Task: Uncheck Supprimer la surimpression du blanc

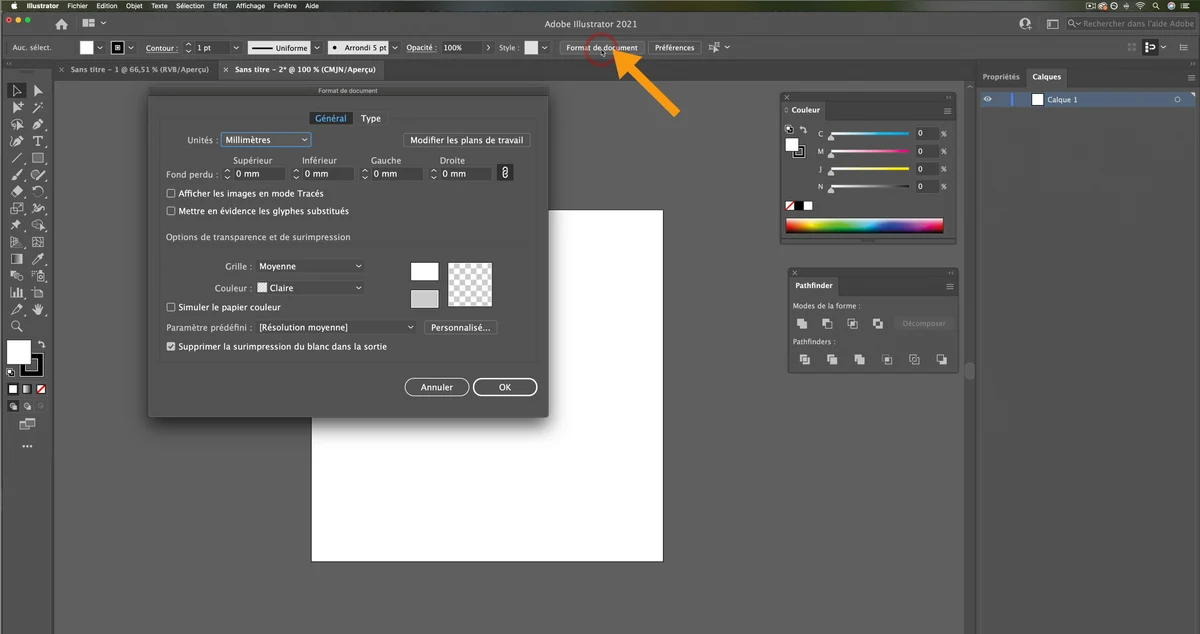Action: click(171, 346)
